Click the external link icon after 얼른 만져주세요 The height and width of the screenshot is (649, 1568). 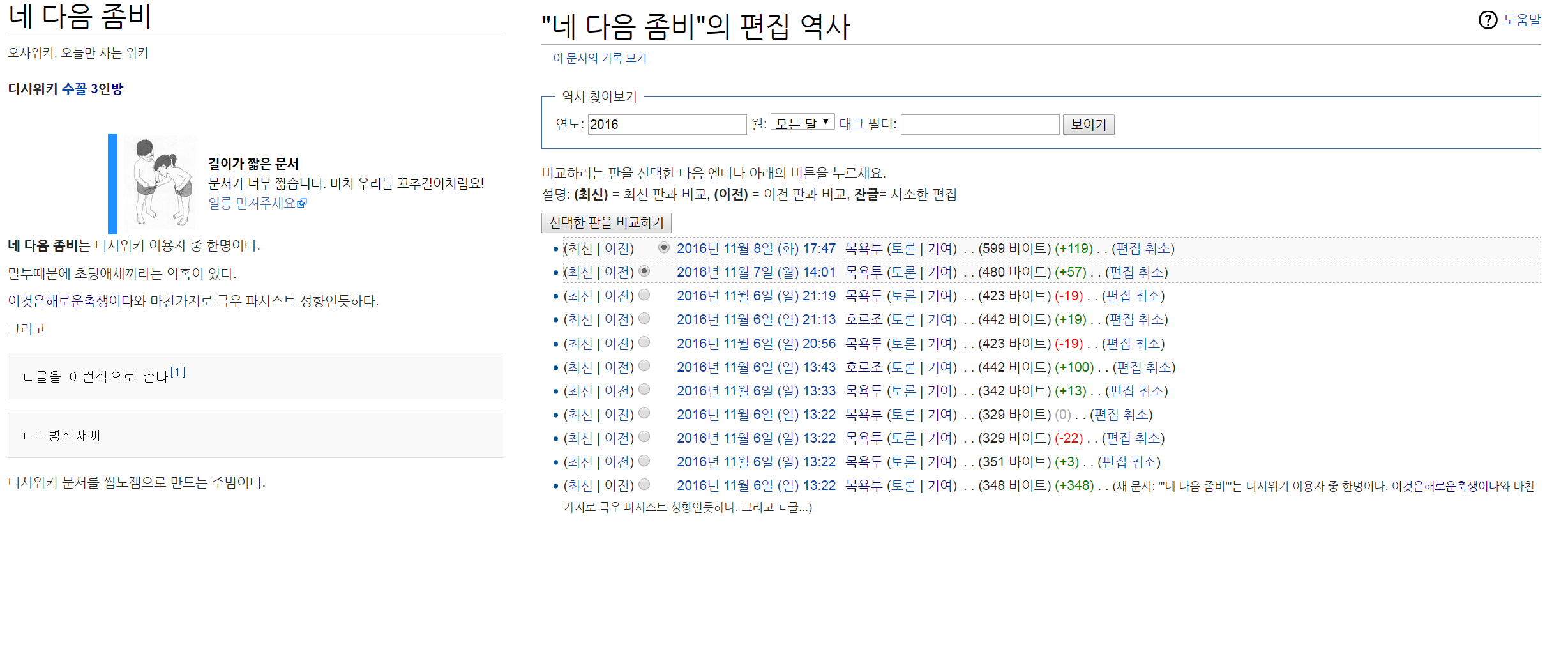[x=302, y=203]
